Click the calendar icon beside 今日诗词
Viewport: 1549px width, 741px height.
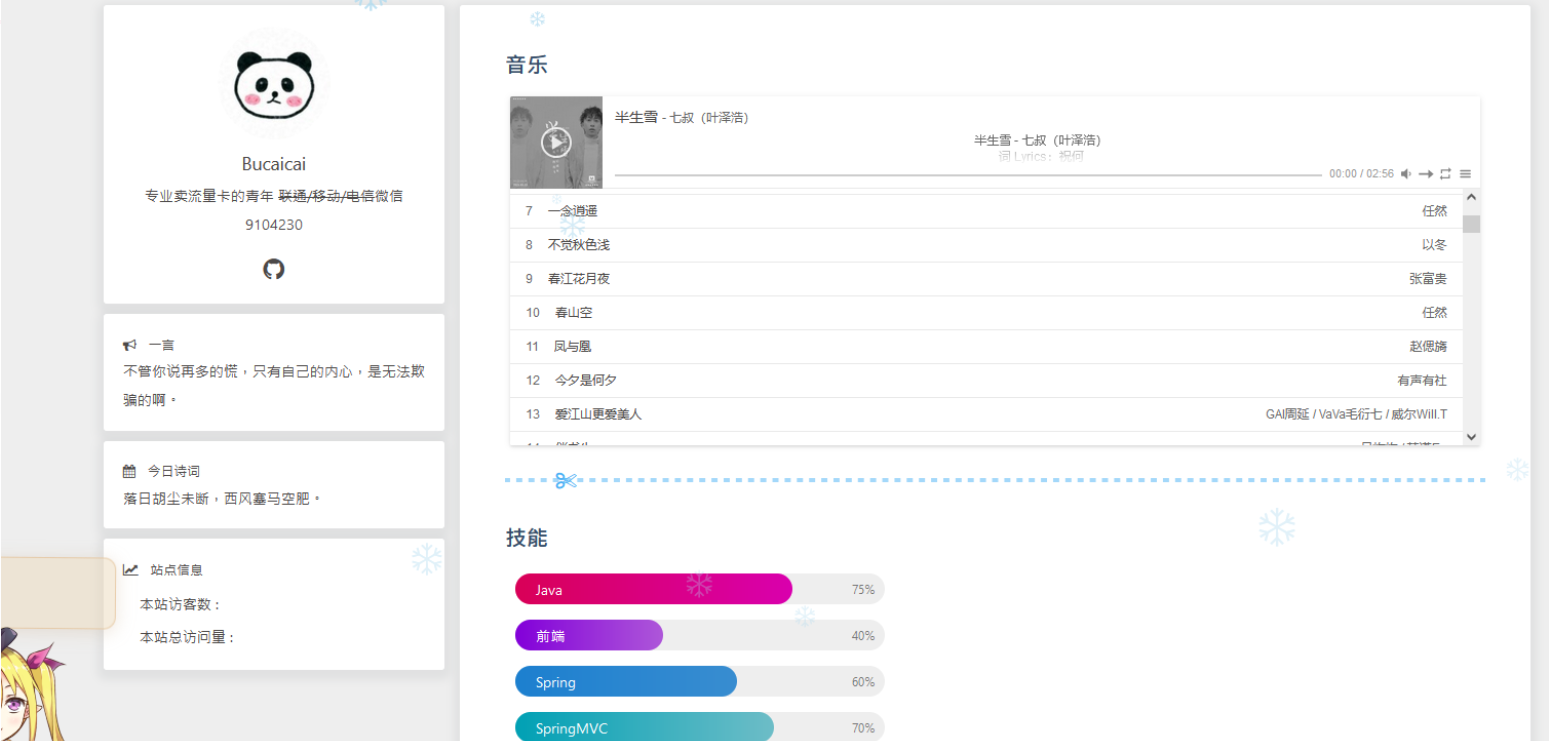pyautogui.click(x=130, y=471)
